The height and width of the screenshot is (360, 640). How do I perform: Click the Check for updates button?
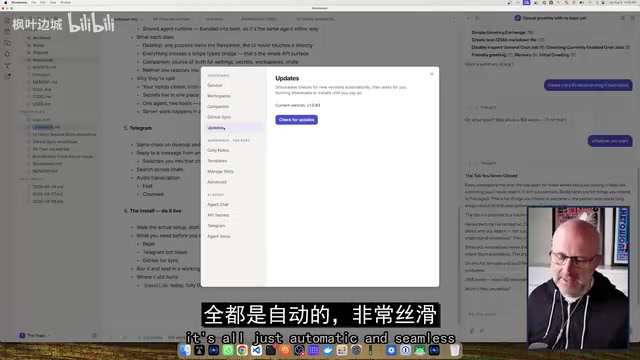(x=296, y=120)
